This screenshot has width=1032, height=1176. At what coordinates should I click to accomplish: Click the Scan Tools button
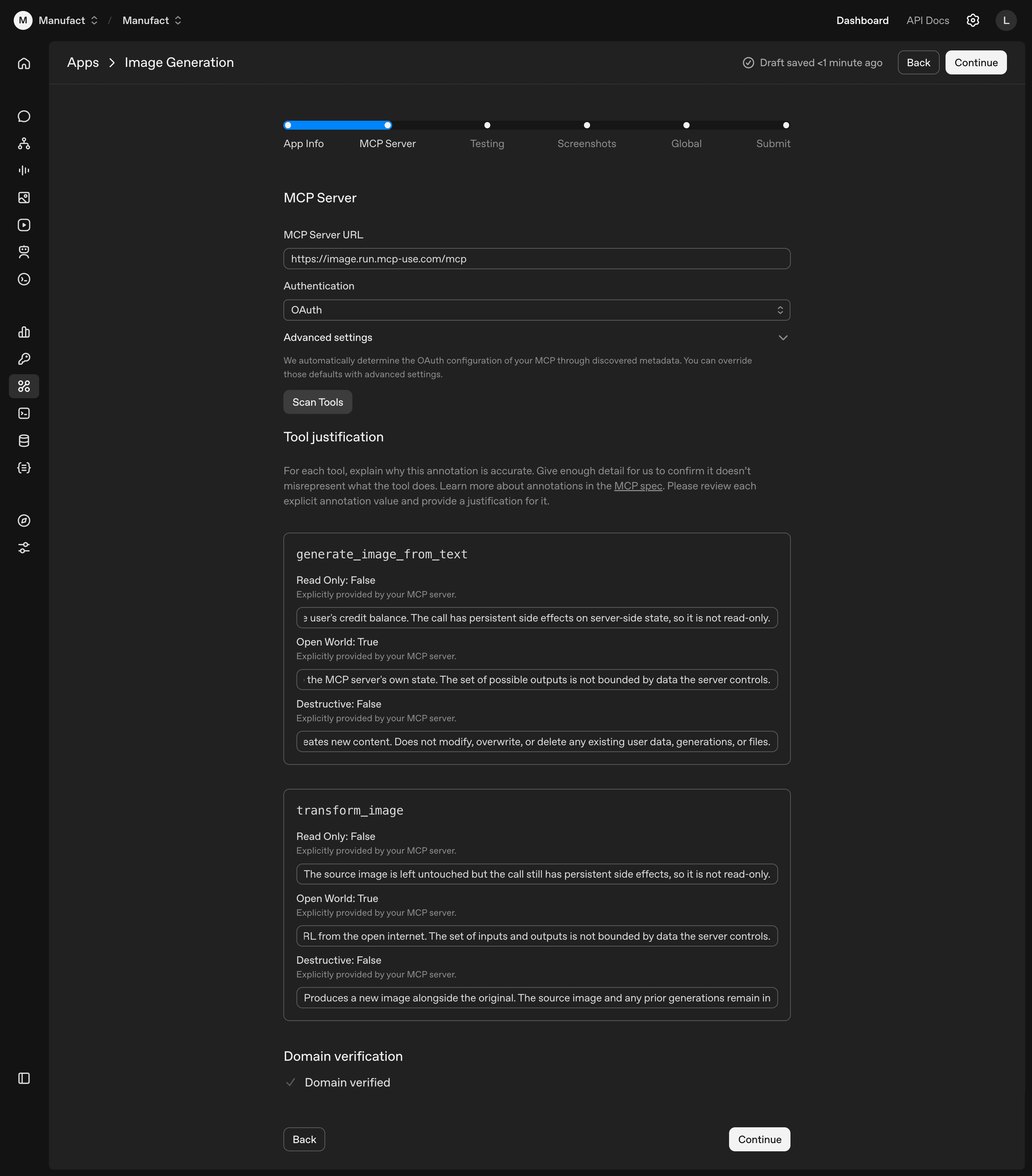pyautogui.click(x=317, y=402)
